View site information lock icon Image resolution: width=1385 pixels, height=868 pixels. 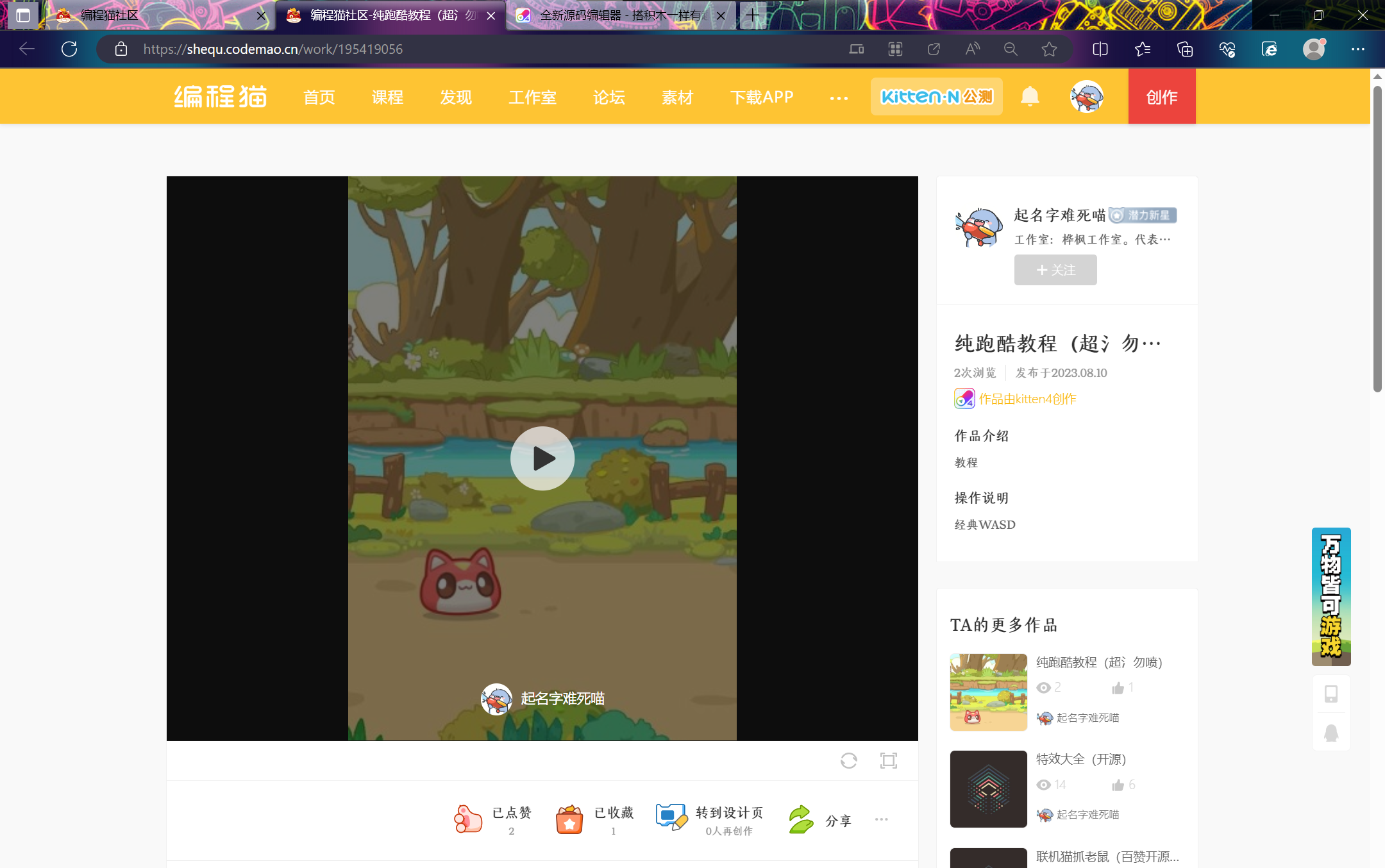coord(121,49)
